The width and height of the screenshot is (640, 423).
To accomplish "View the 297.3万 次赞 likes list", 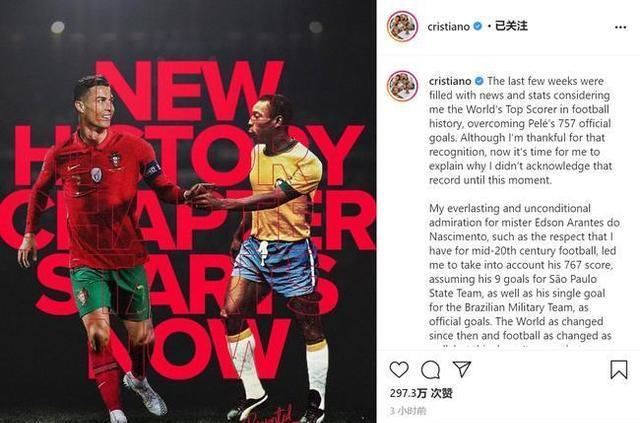I will (x=421, y=393).
